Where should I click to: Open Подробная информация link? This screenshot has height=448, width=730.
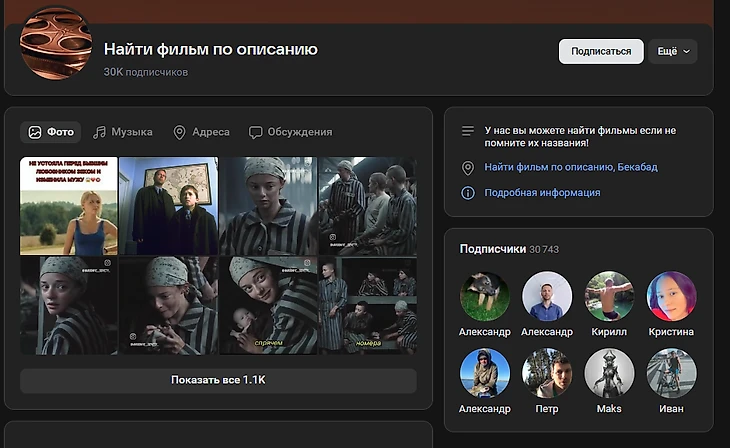click(542, 193)
